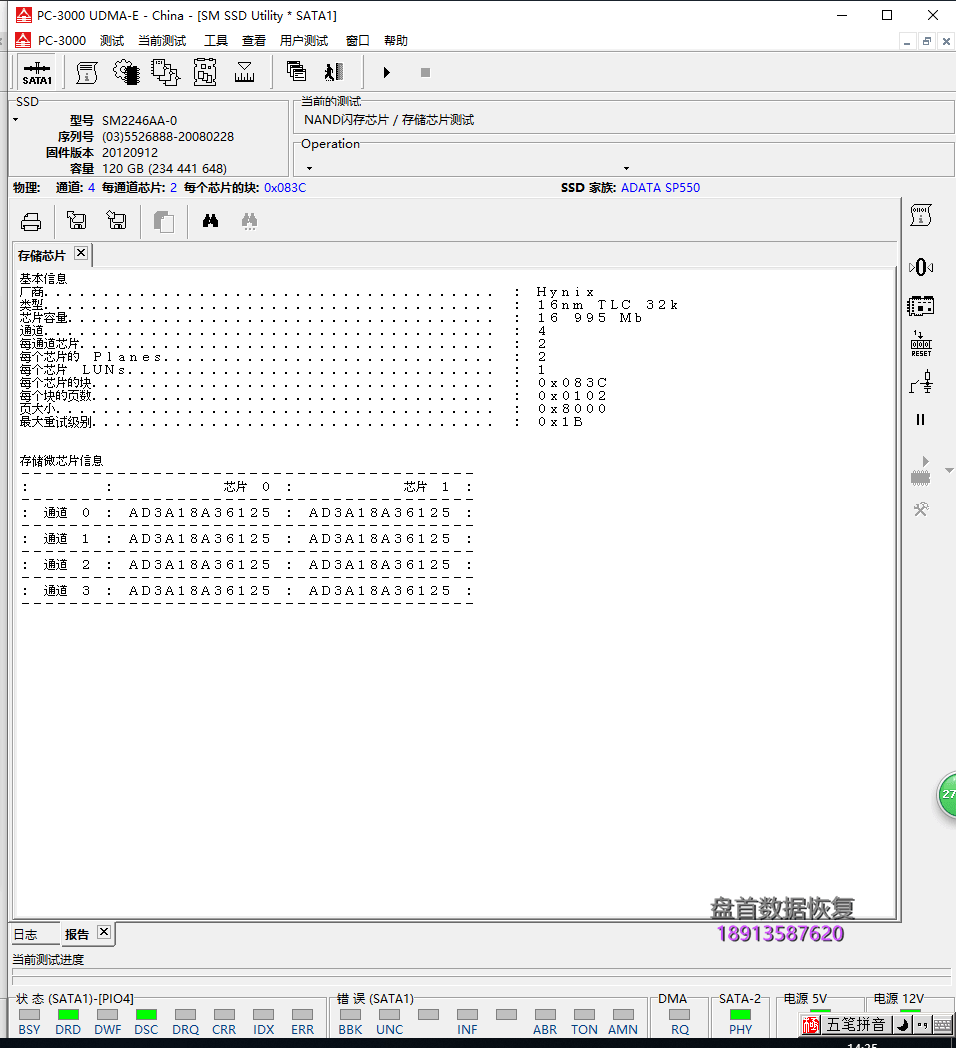Screen dimensions: 956x1048
Task: Restore the inner MDI child window
Action: [927, 41]
